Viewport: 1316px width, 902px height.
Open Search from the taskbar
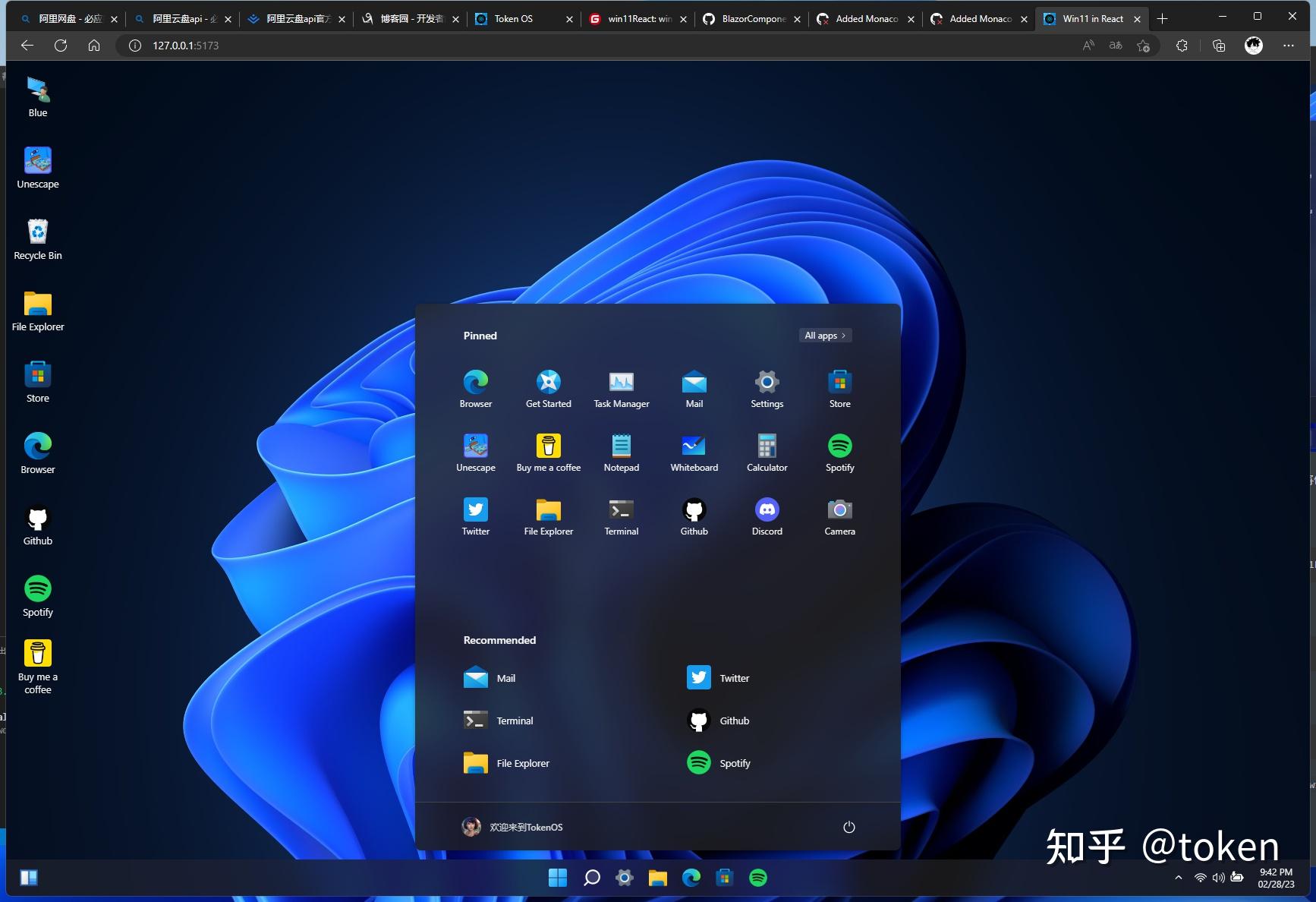pyautogui.click(x=592, y=878)
